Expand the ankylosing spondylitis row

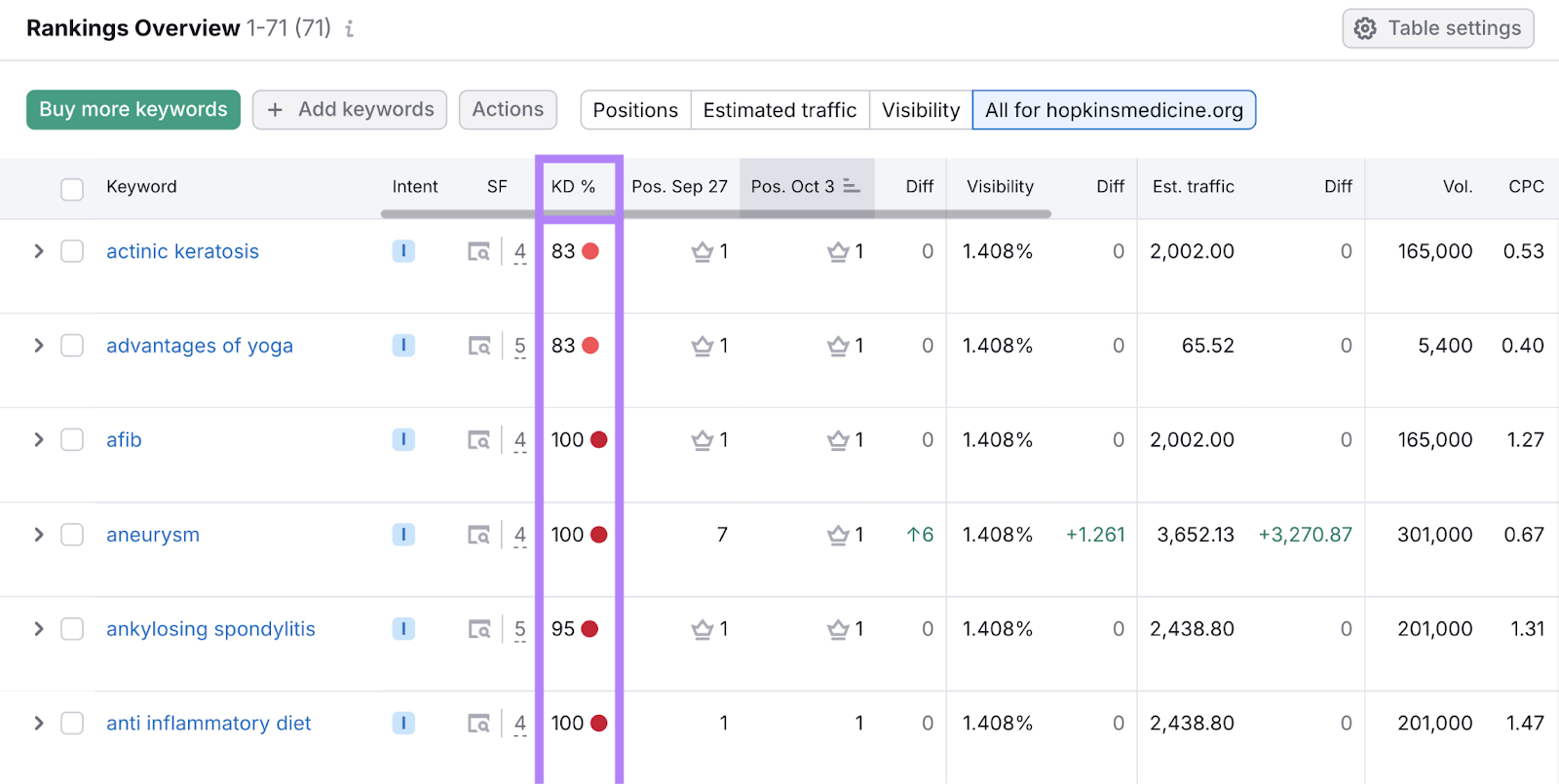point(39,629)
